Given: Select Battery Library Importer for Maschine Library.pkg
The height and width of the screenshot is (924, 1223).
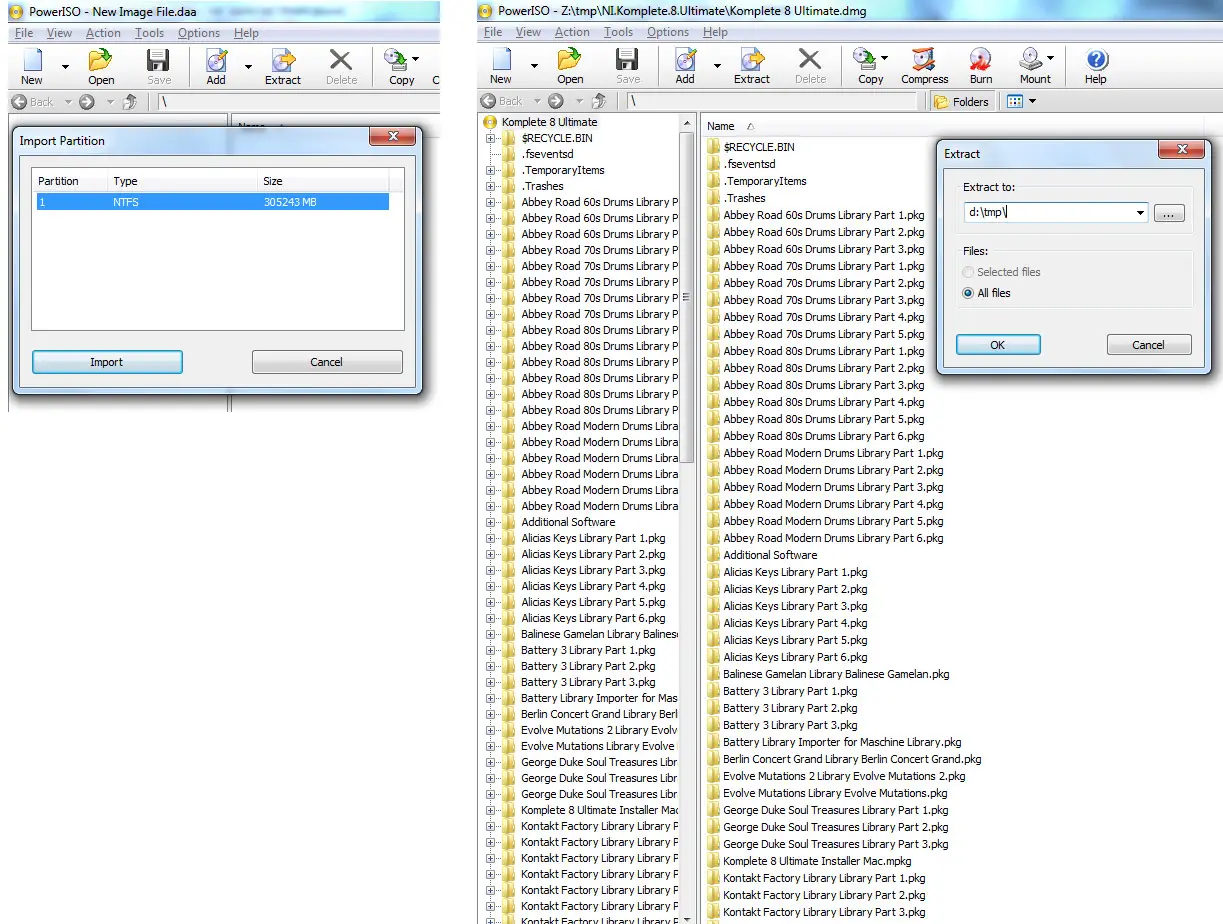Looking at the screenshot, I should click(842, 742).
